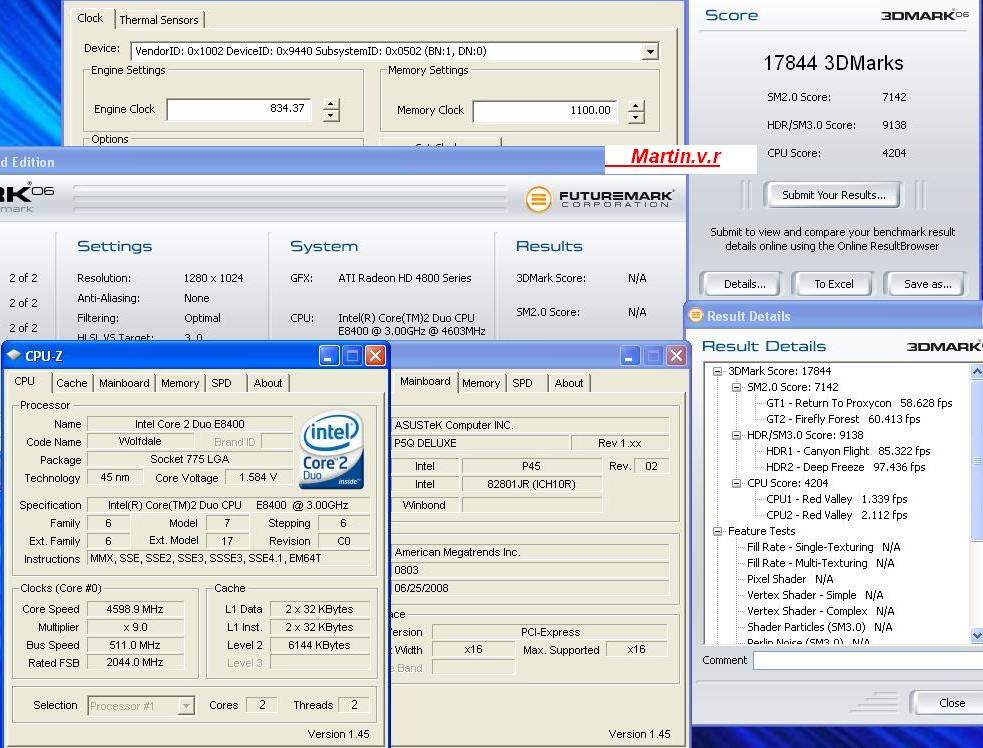
Task: Decrease the Engine Clock stepper
Action: 331,116
